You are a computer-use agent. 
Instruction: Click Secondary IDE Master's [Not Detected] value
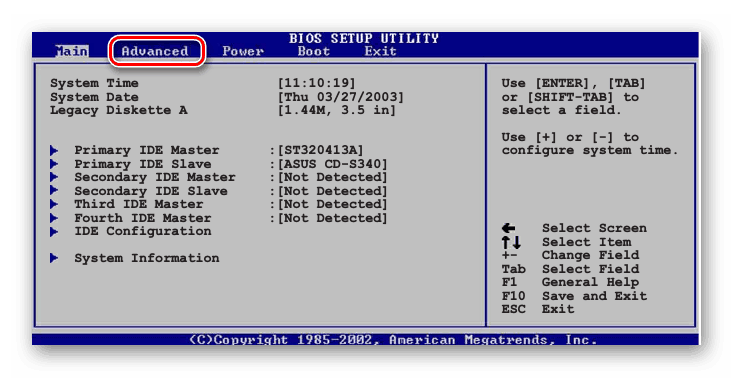click(x=333, y=177)
